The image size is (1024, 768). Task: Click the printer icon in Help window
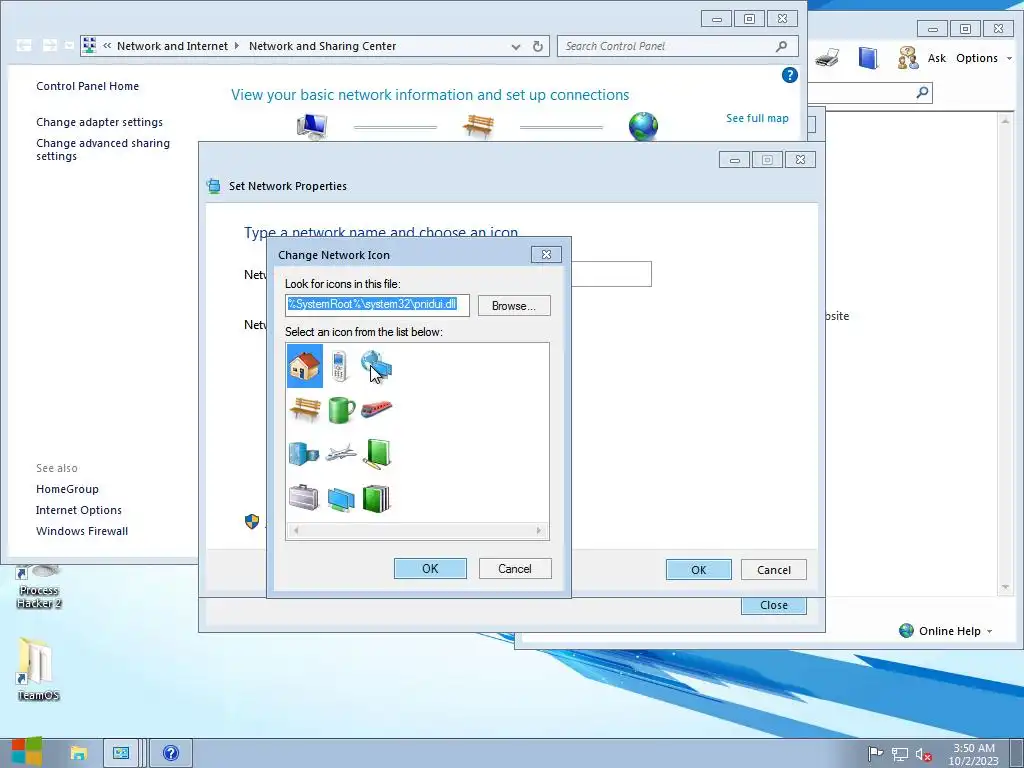click(x=827, y=58)
